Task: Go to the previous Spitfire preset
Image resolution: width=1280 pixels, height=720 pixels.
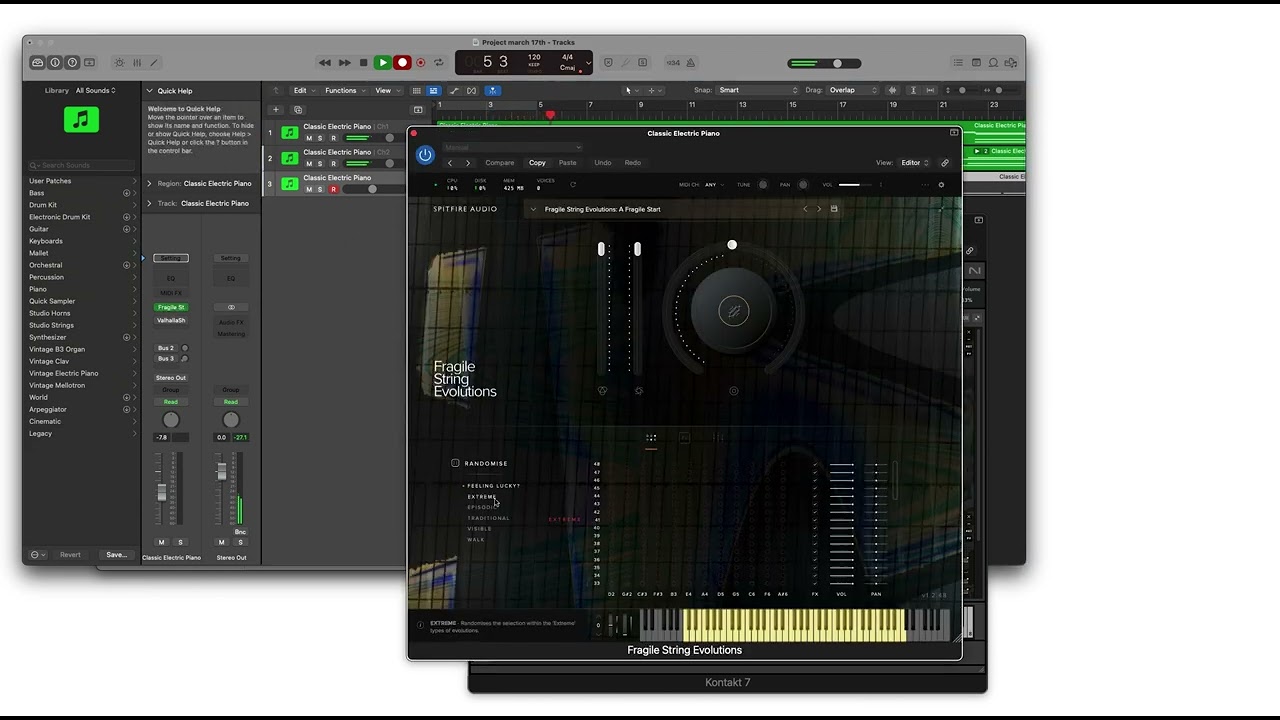Action: tap(805, 209)
